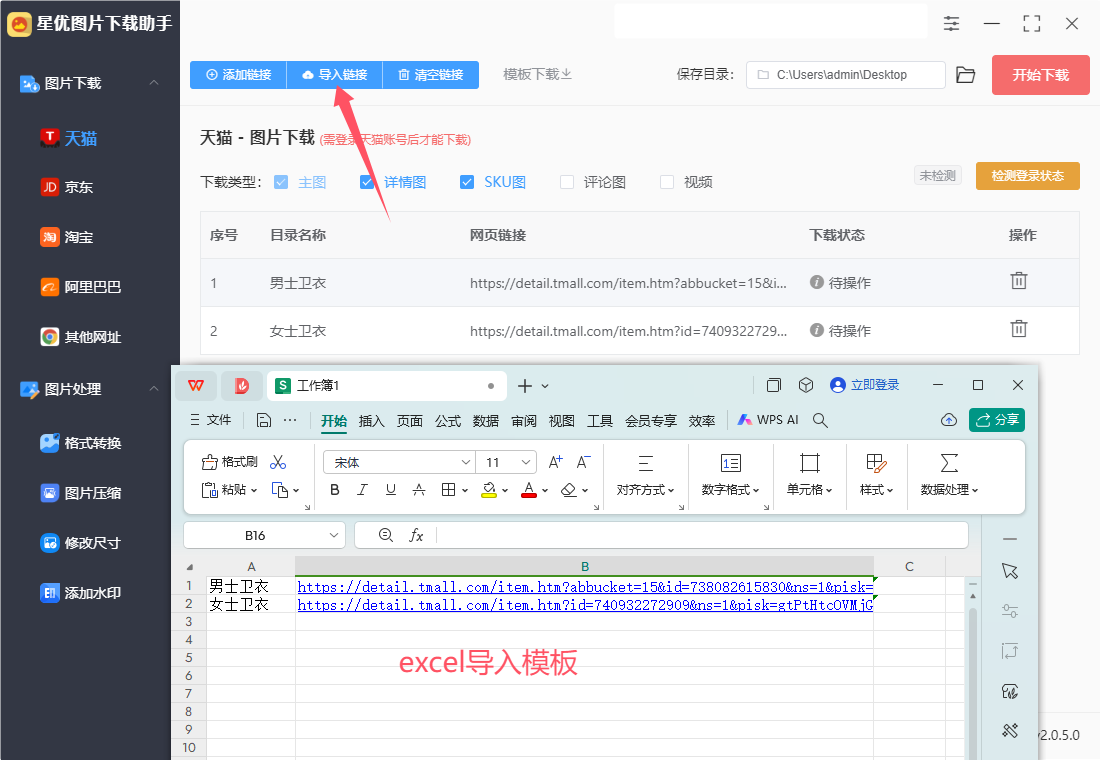This screenshot has width=1100, height=760.
Task: Toggle bold formatting in WPS
Action: (x=335, y=490)
